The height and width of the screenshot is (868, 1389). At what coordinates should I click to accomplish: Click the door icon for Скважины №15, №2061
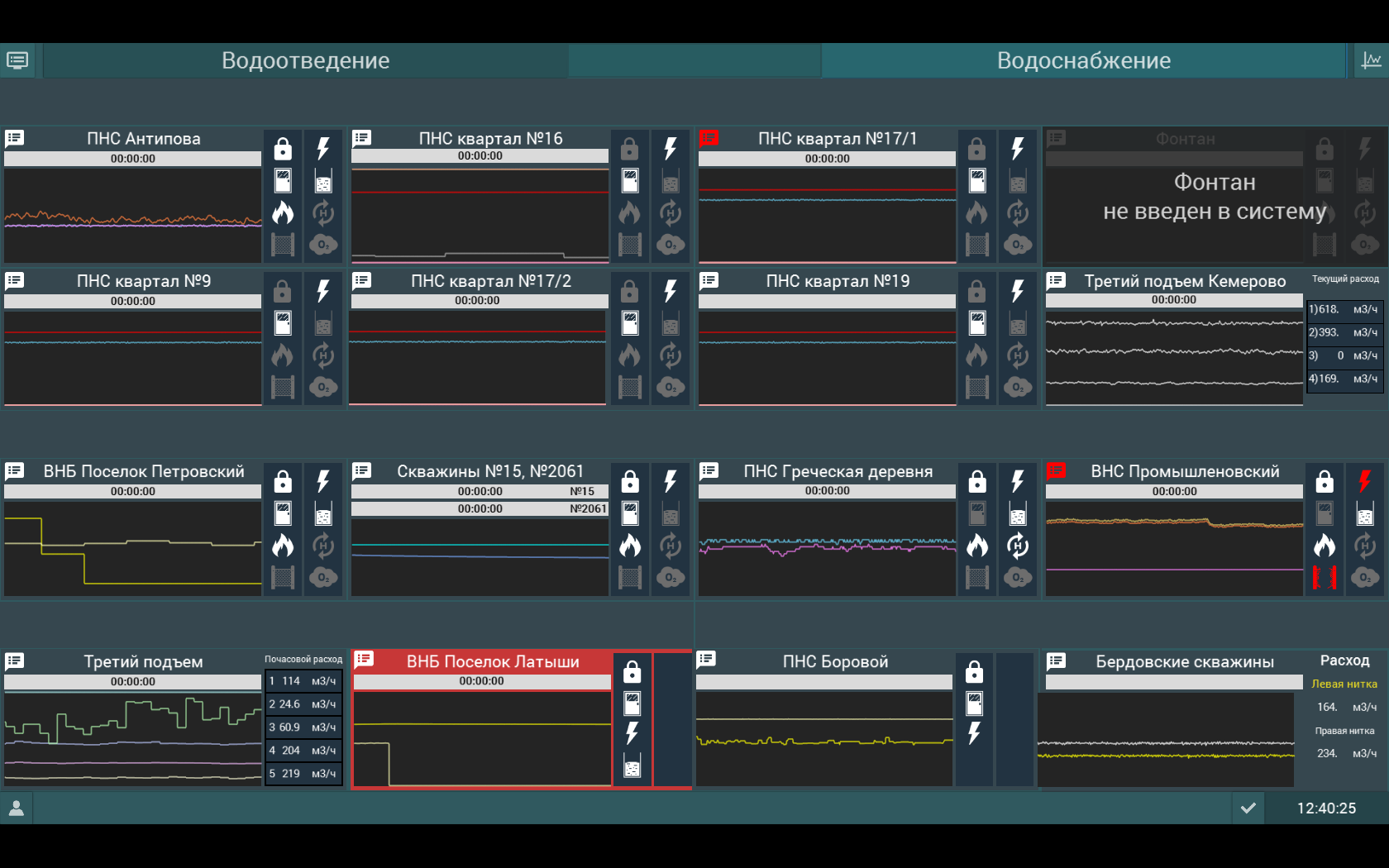pyautogui.click(x=630, y=513)
